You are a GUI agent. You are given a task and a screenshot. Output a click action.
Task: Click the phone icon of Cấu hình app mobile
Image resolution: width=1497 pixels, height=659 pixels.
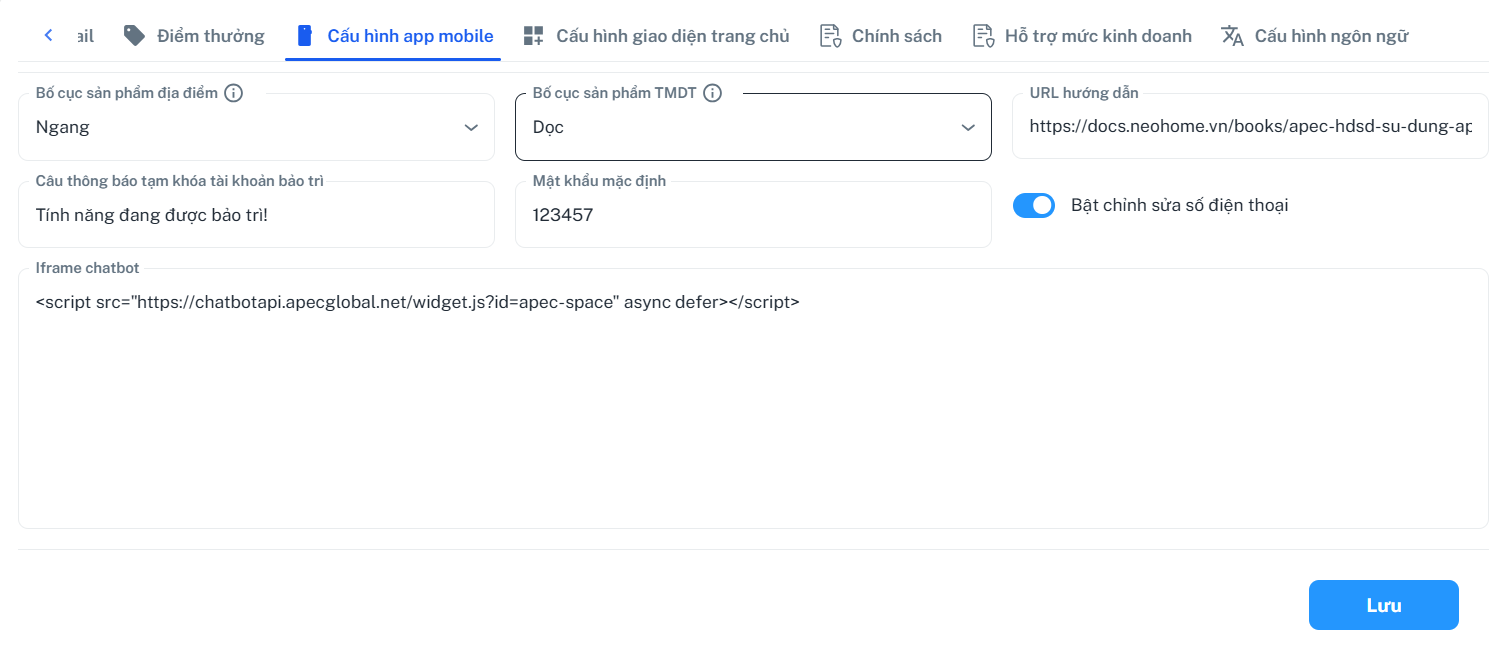(x=305, y=36)
